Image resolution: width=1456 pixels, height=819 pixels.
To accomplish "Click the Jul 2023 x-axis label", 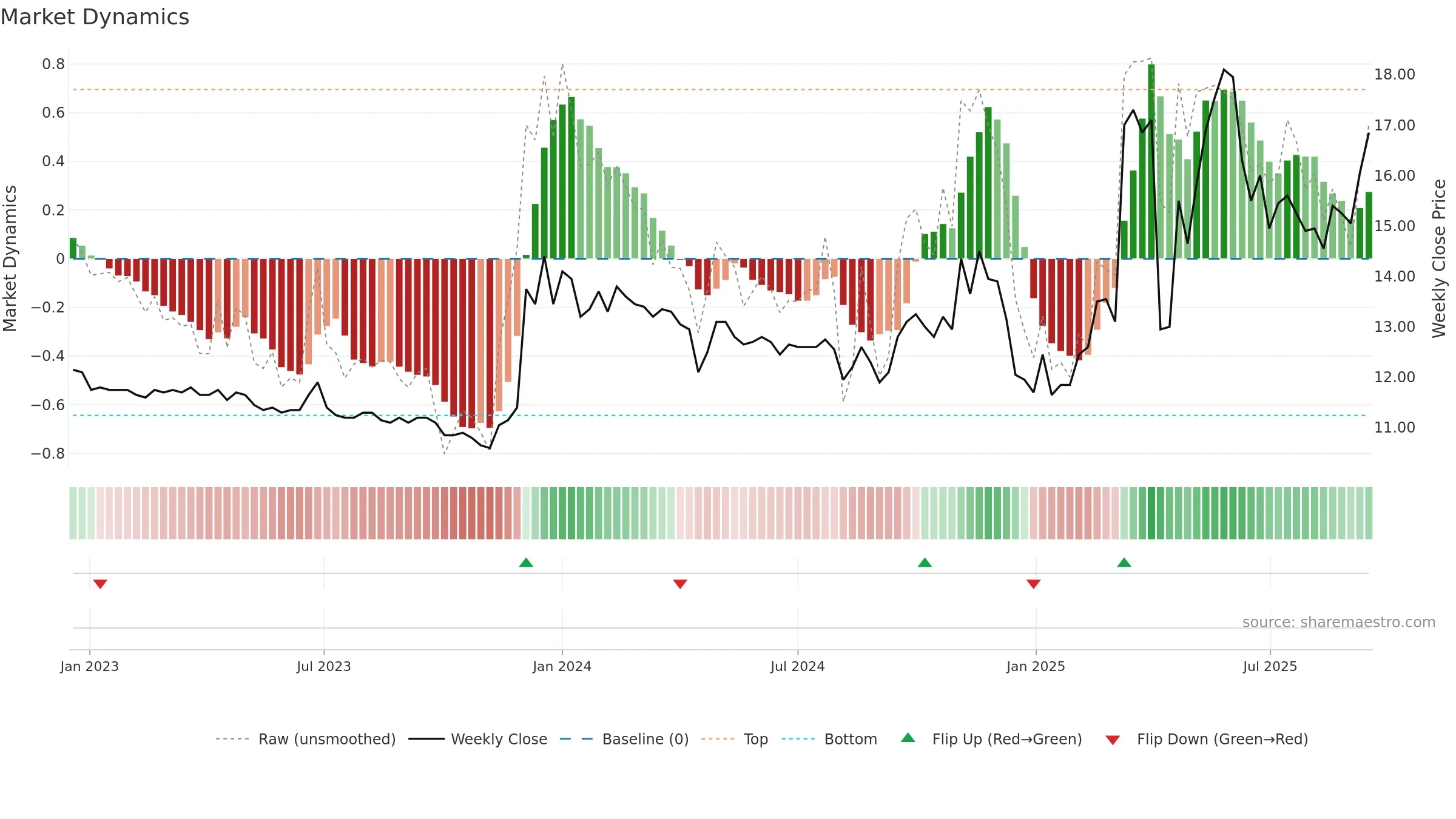I will [x=324, y=666].
